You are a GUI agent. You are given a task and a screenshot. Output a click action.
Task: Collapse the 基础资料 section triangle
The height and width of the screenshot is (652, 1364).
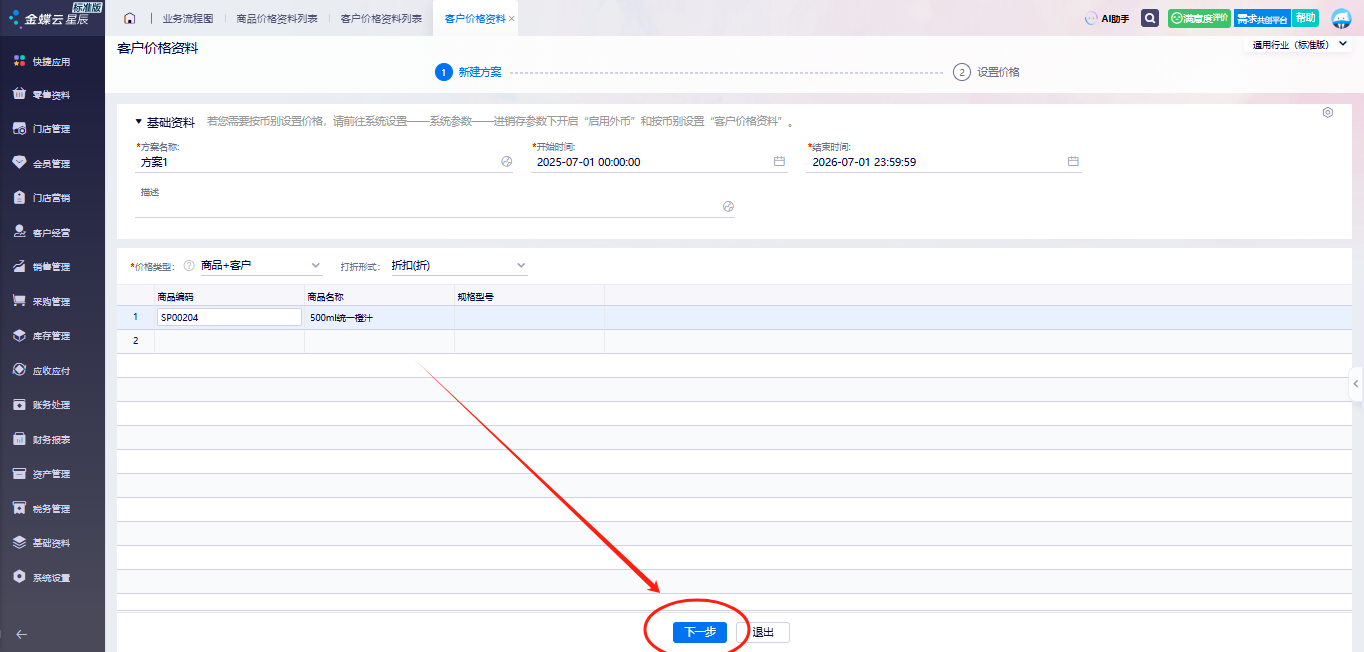(139, 122)
